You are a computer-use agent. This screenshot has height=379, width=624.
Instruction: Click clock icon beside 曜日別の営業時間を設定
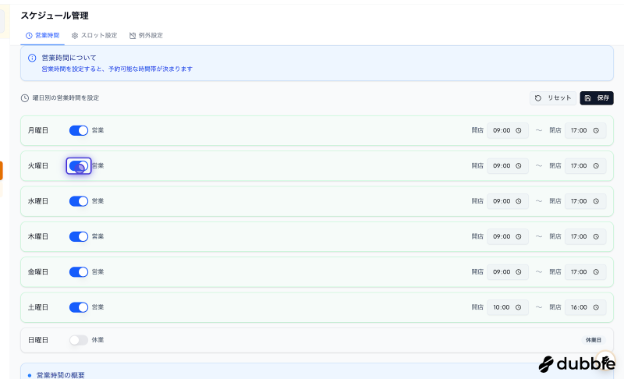(25, 98)
